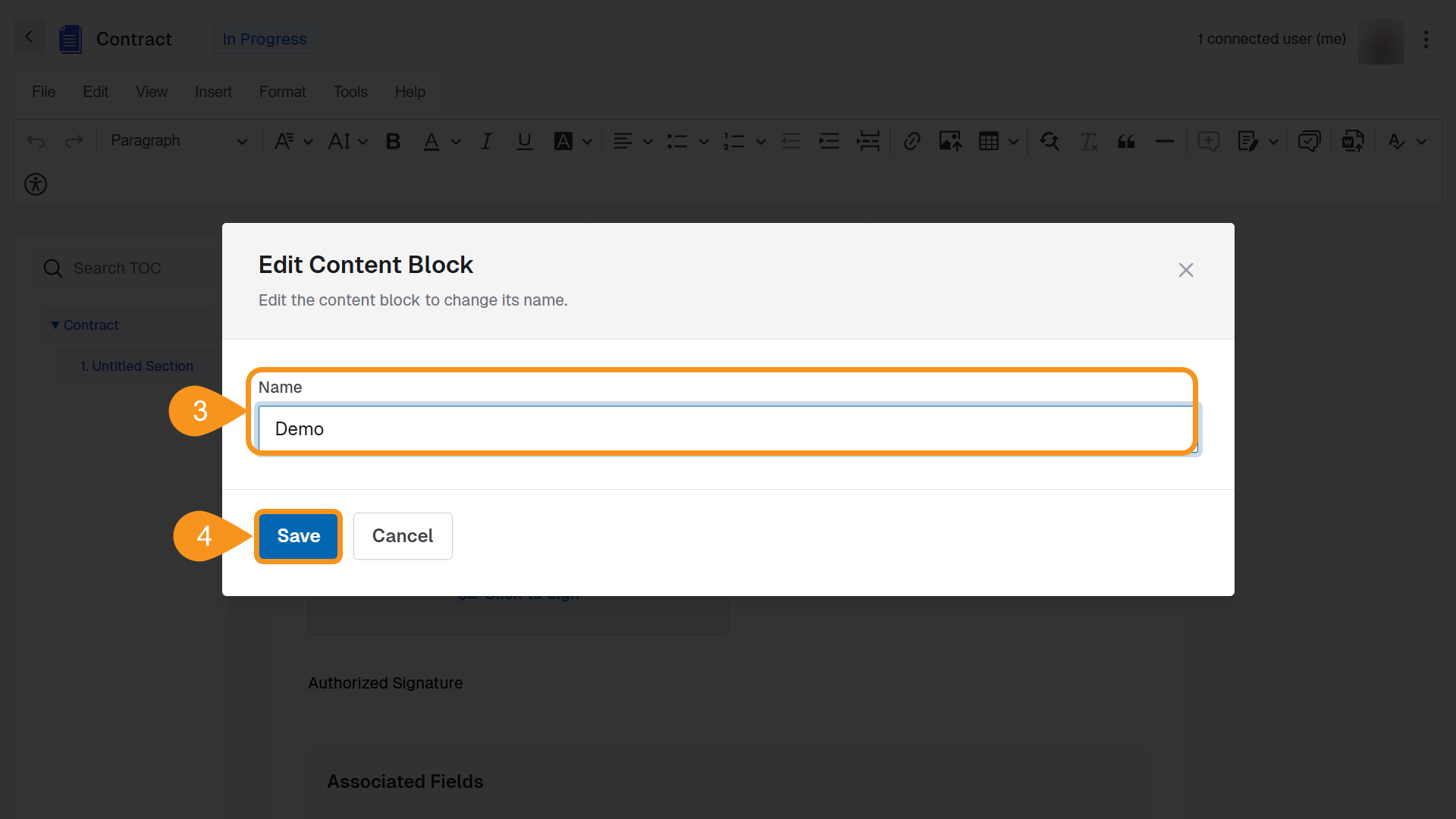The height and width of the screenshot is (819, 1456).
Task: Click the Cancel button
Action: [403, 536]
